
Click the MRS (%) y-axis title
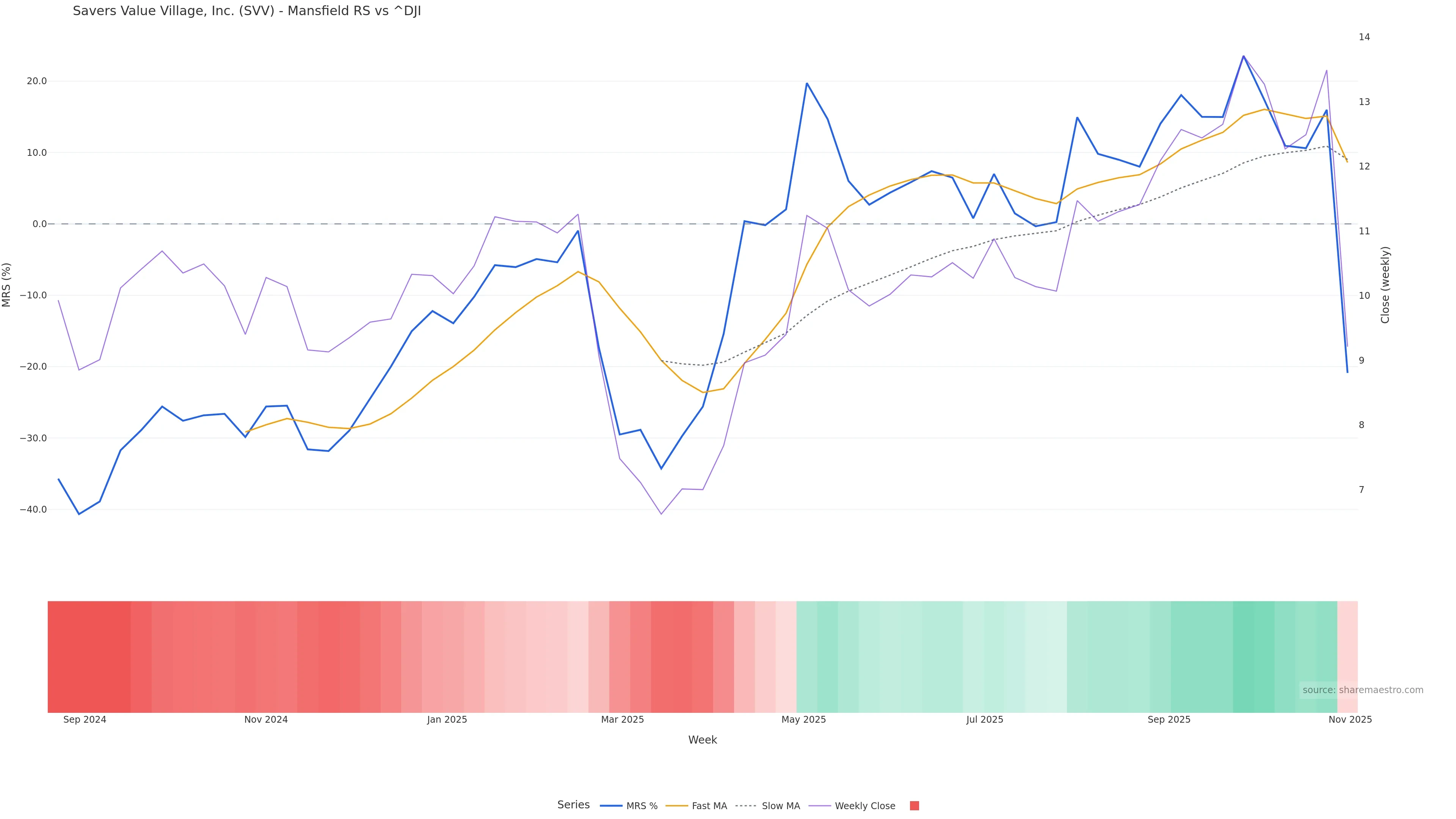[x=7, y=285]
